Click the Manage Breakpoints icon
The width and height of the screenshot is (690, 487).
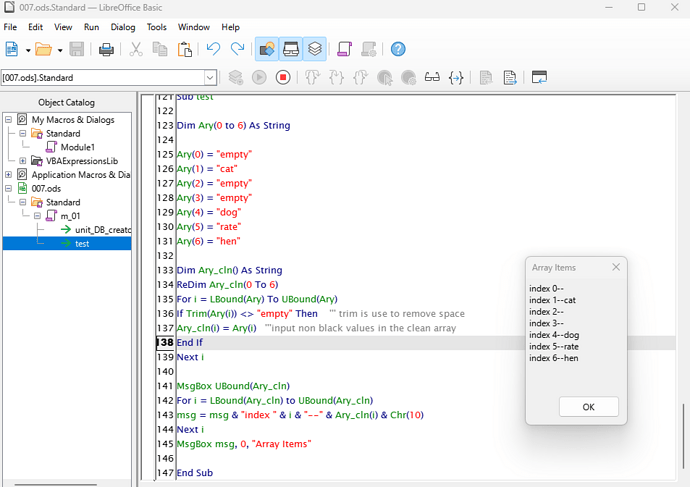[x=408, y=77]
